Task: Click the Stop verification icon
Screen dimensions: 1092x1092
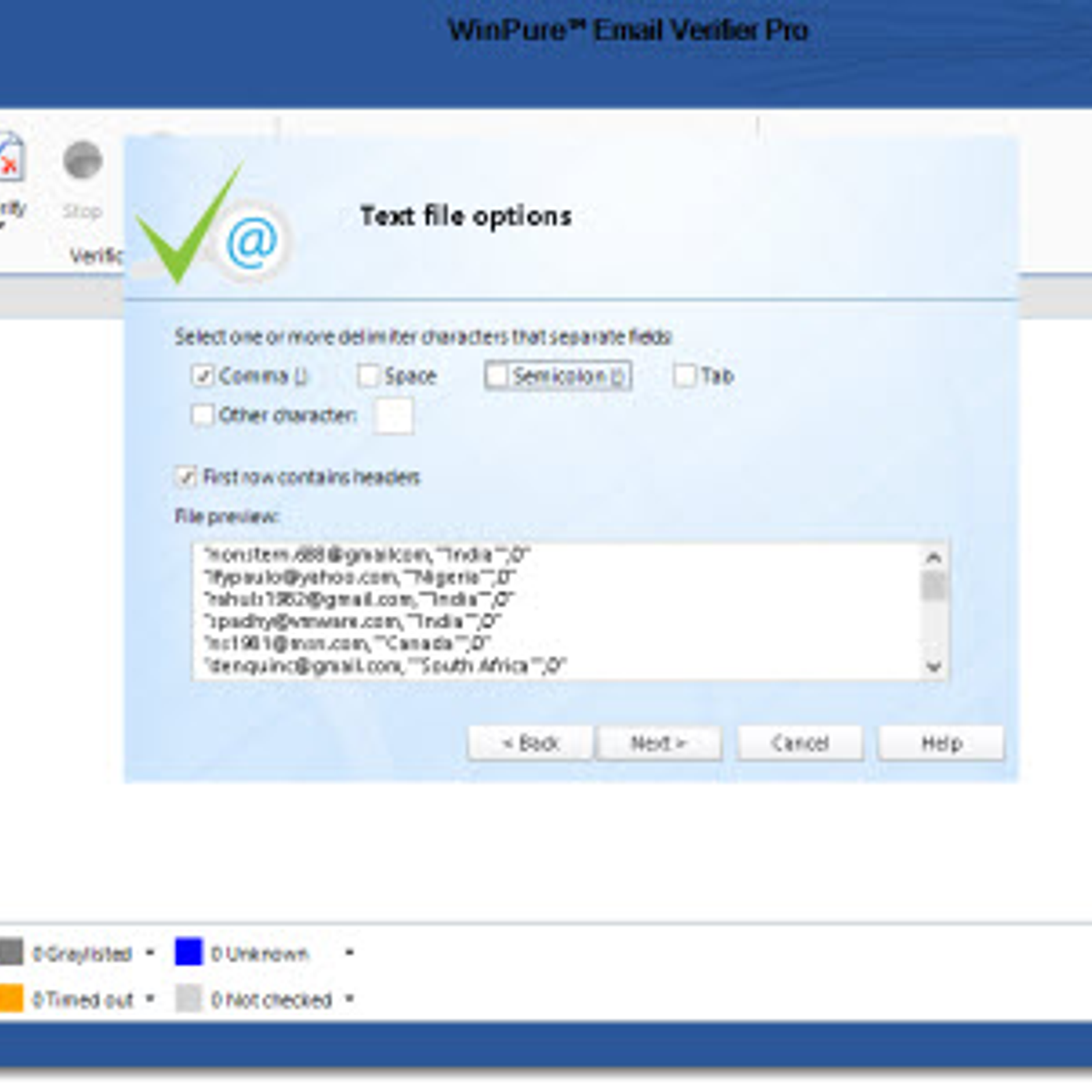Action: coord(83,161)
